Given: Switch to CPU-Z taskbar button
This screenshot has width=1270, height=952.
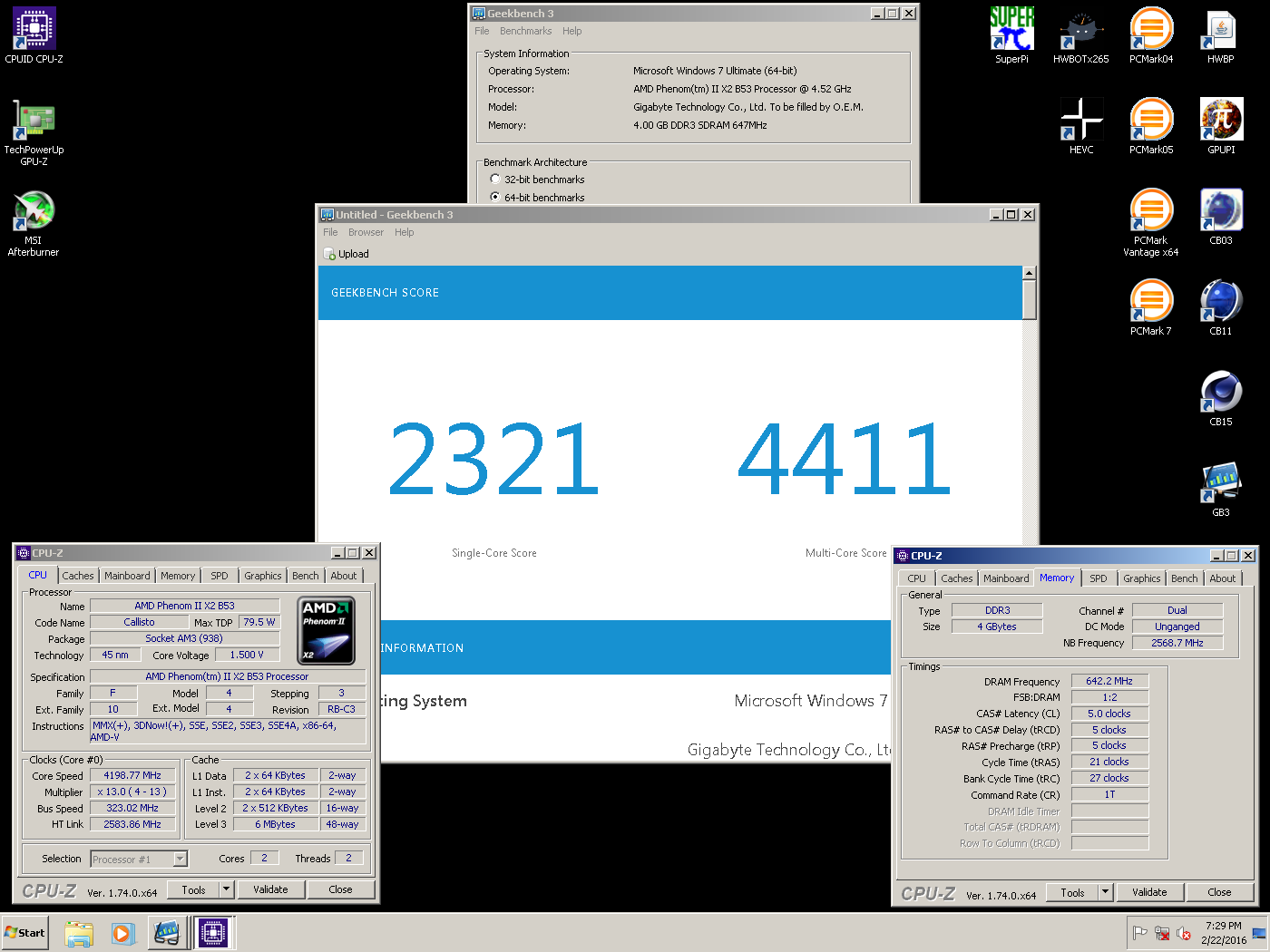Looking at the screenshot, I should click(x=213, y=933).
